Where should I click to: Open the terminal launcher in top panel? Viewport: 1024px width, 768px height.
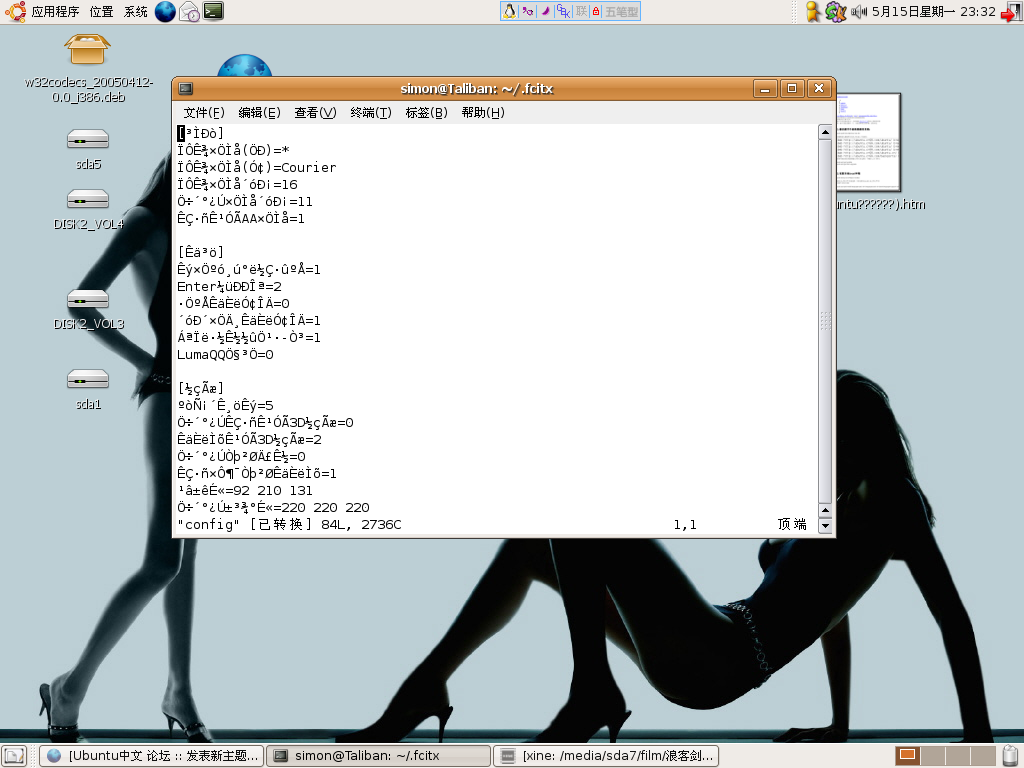(x=213, y=11)
